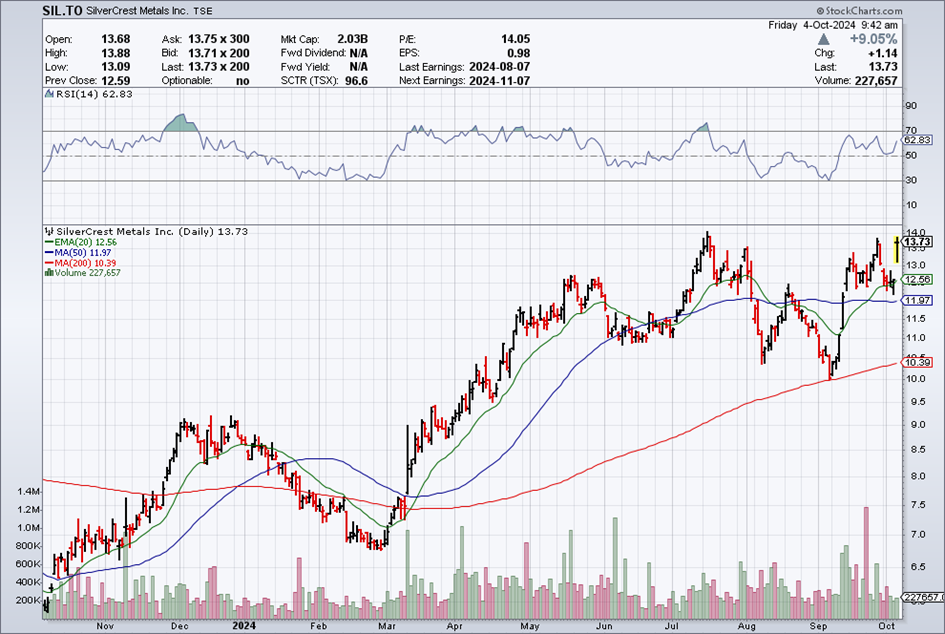Click the Prev Close value 12.59
Screen dimensions: 945x634
coord(116,81)
